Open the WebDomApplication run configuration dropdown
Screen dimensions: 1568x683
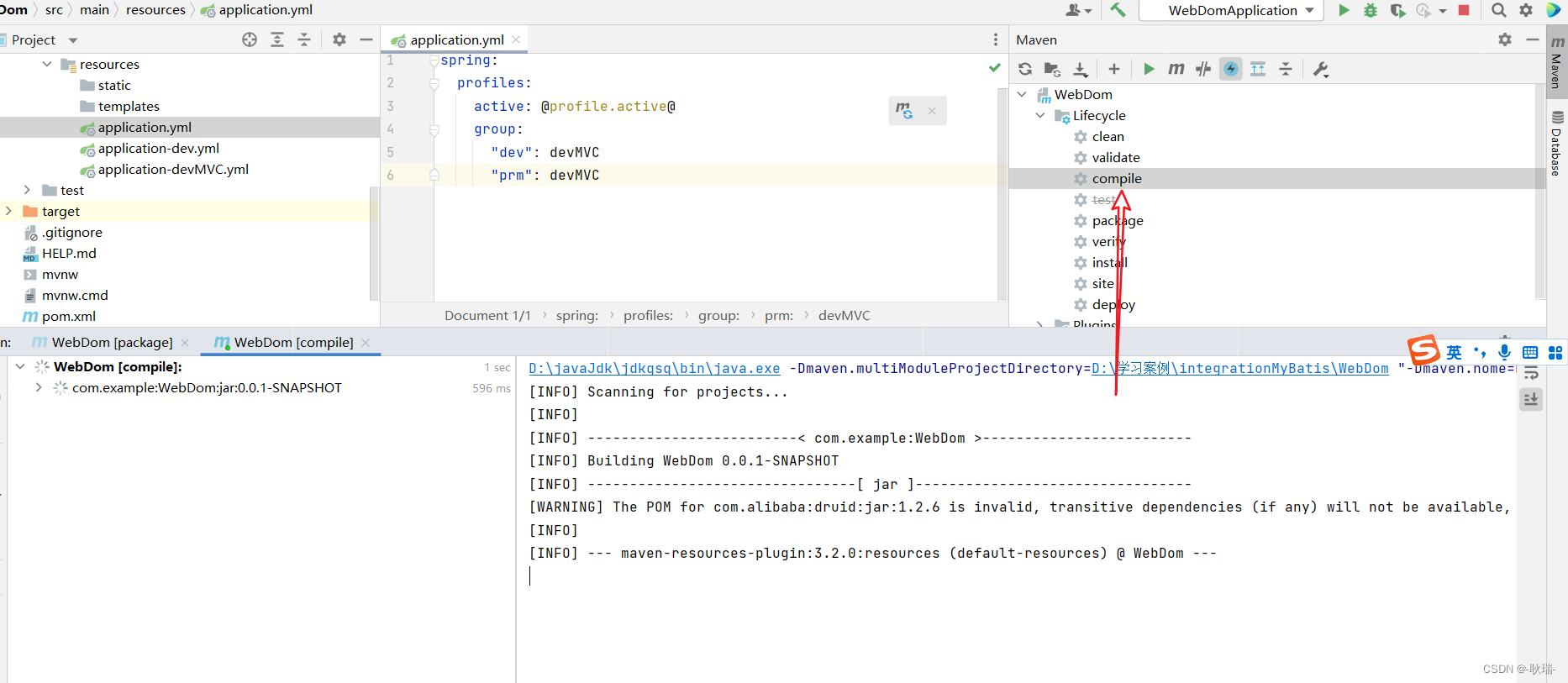point(1232,10)
